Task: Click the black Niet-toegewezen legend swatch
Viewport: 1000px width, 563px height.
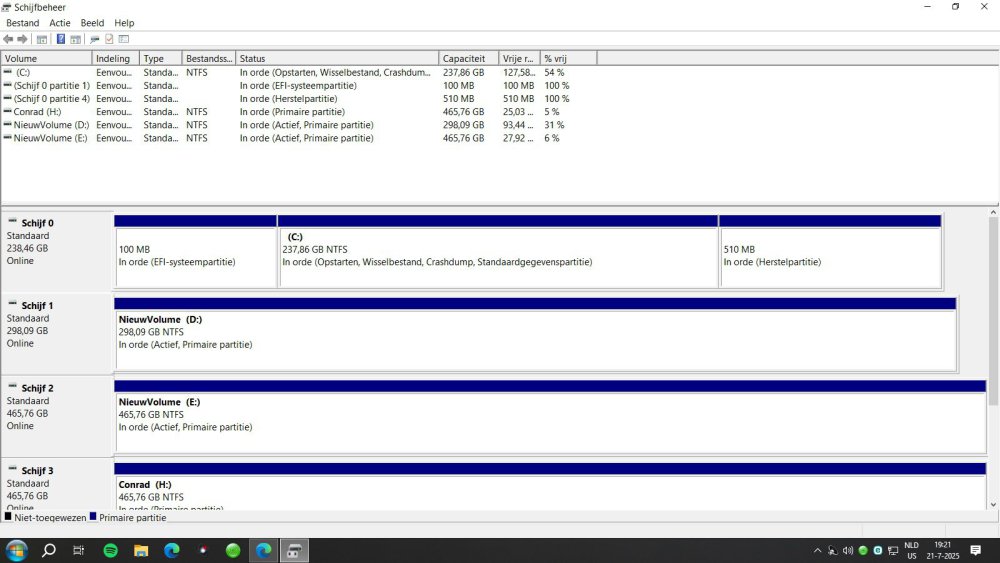Action: point(8,516)
